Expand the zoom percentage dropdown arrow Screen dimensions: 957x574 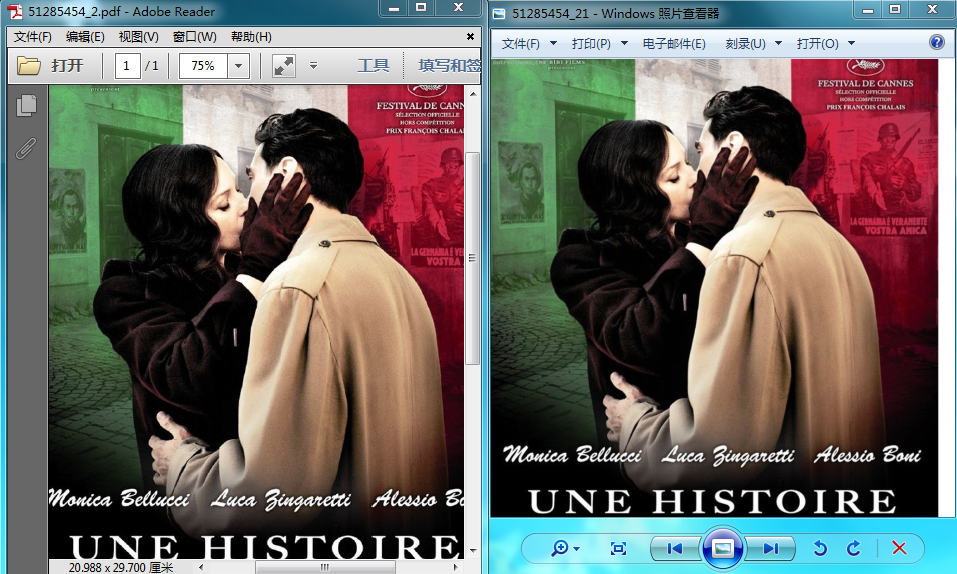pyautogui.click(x=239, y=66)
